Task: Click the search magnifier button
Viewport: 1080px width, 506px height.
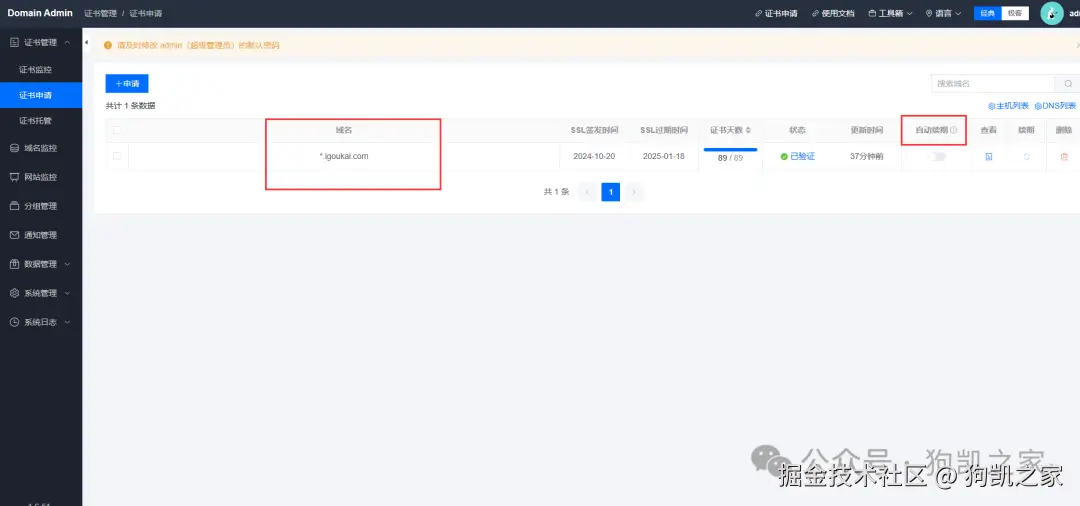Action: coord(1067,83)
